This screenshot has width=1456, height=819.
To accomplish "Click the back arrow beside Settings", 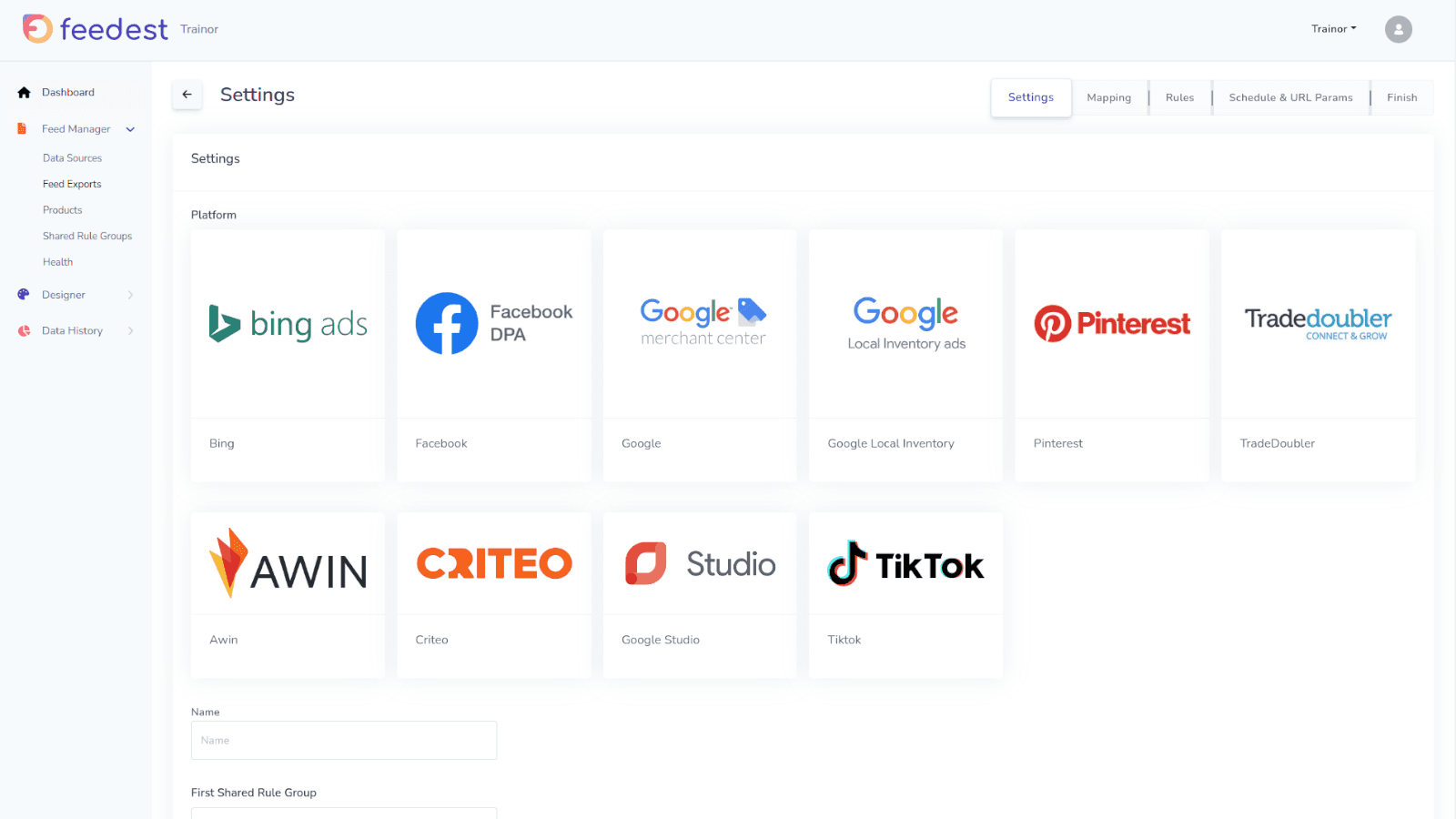I will [187, 95].
